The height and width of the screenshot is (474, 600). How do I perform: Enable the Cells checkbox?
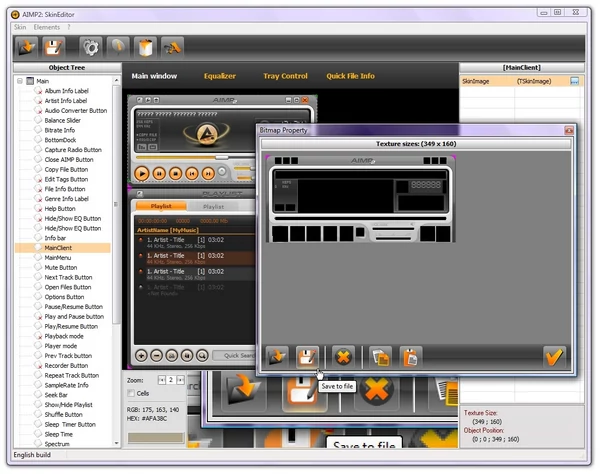131,393
